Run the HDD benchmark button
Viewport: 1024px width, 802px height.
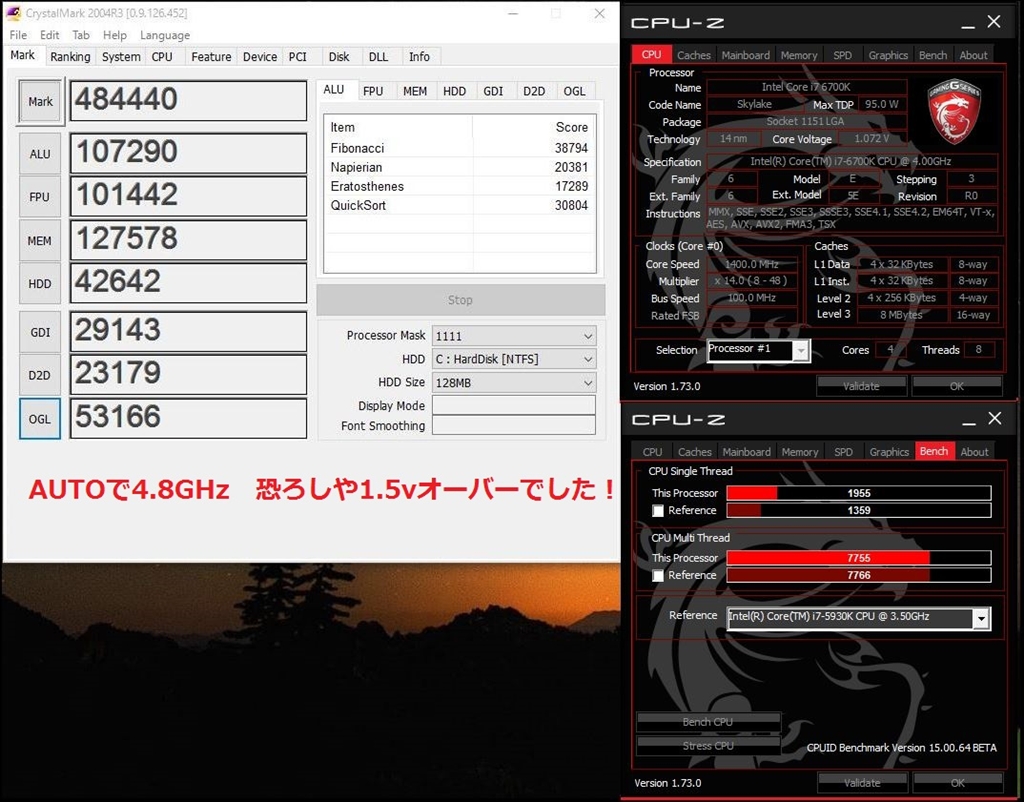(40, 284)
